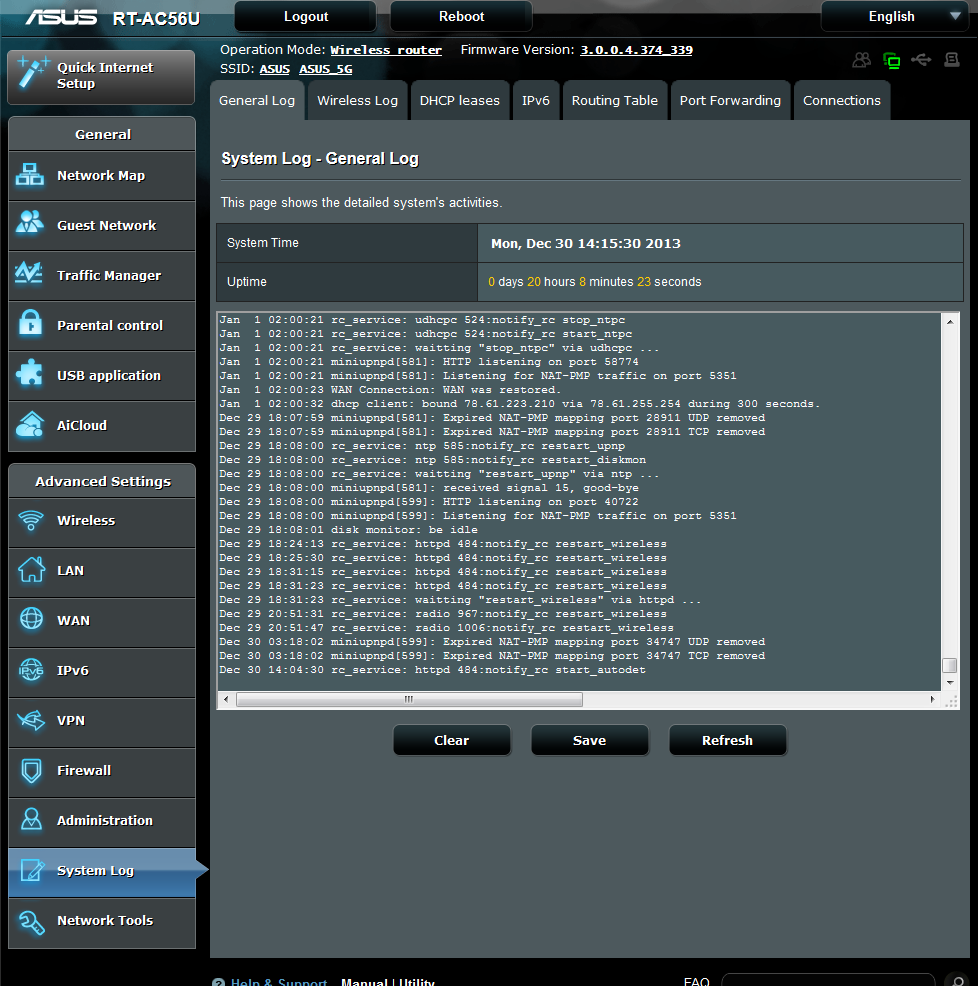Image resolution: width=978 pixels, height=986 pixels.
Task: Click the log scroll-right arrow
Action: click(932, 699)
